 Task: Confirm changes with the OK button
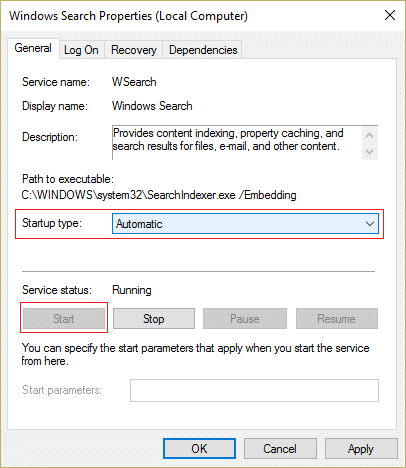[x=199, y=449]
